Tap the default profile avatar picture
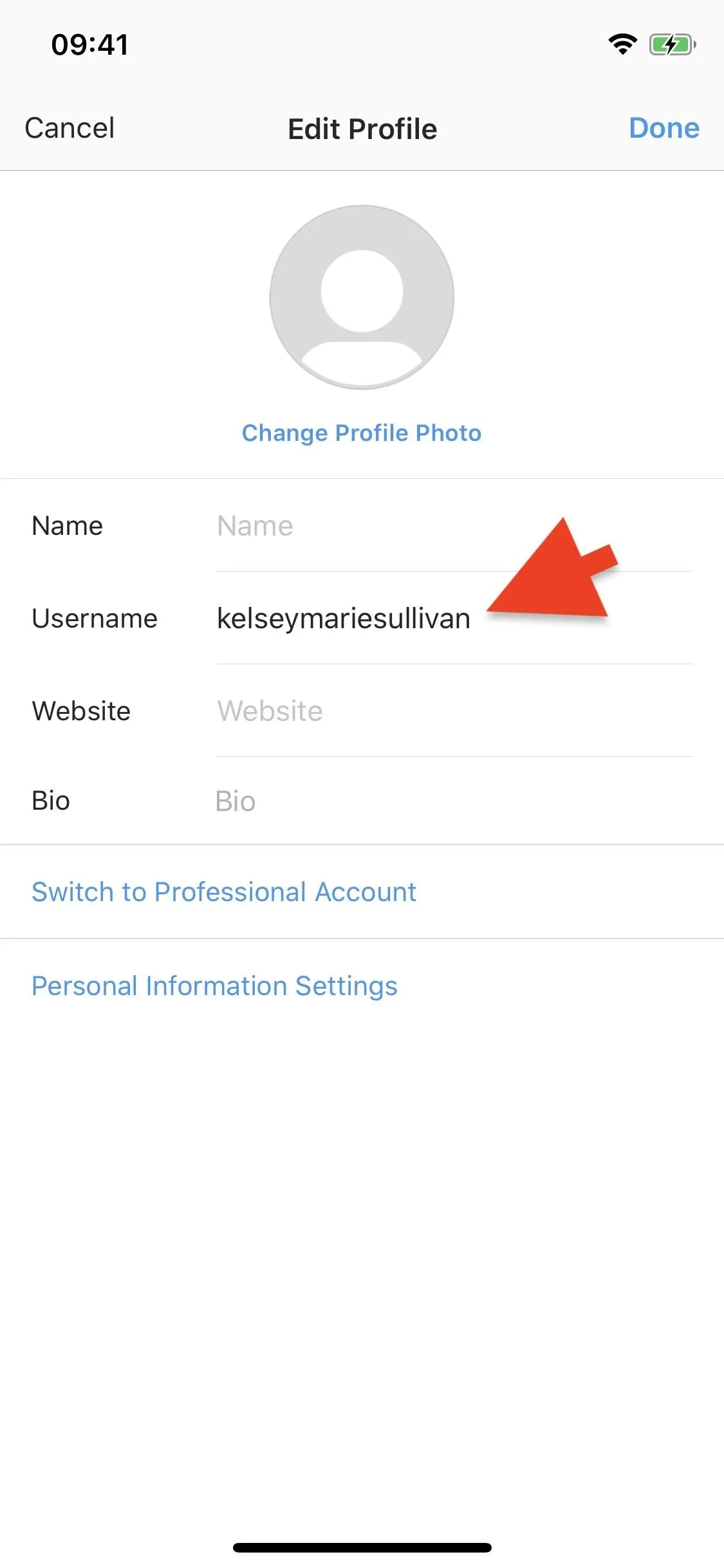Image resolution: width=724 pixels, height=1568 pixels. click(362, 297)
